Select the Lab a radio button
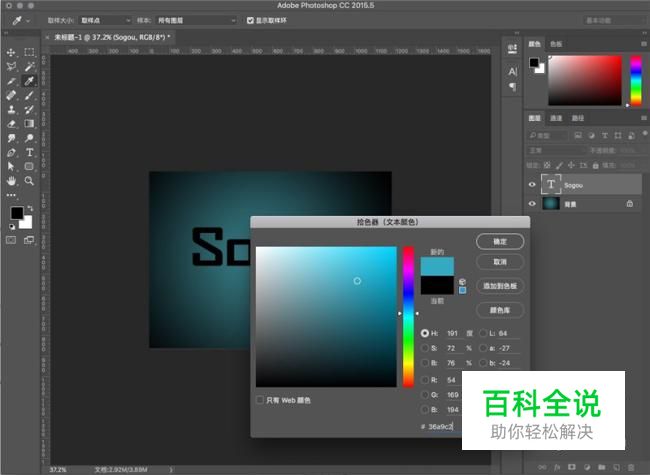 483,348
